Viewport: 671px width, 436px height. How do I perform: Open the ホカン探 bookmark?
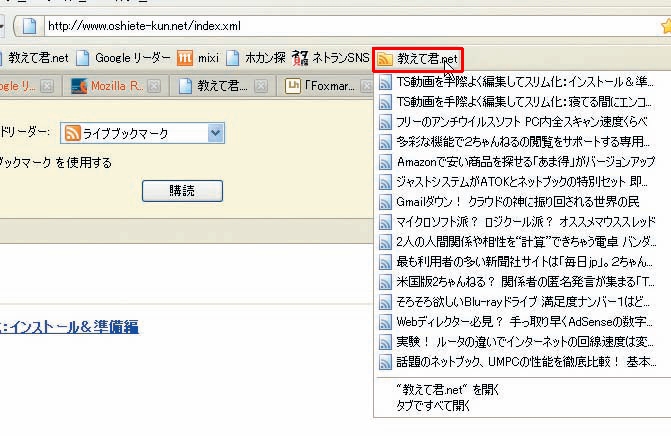coord(256,58)
